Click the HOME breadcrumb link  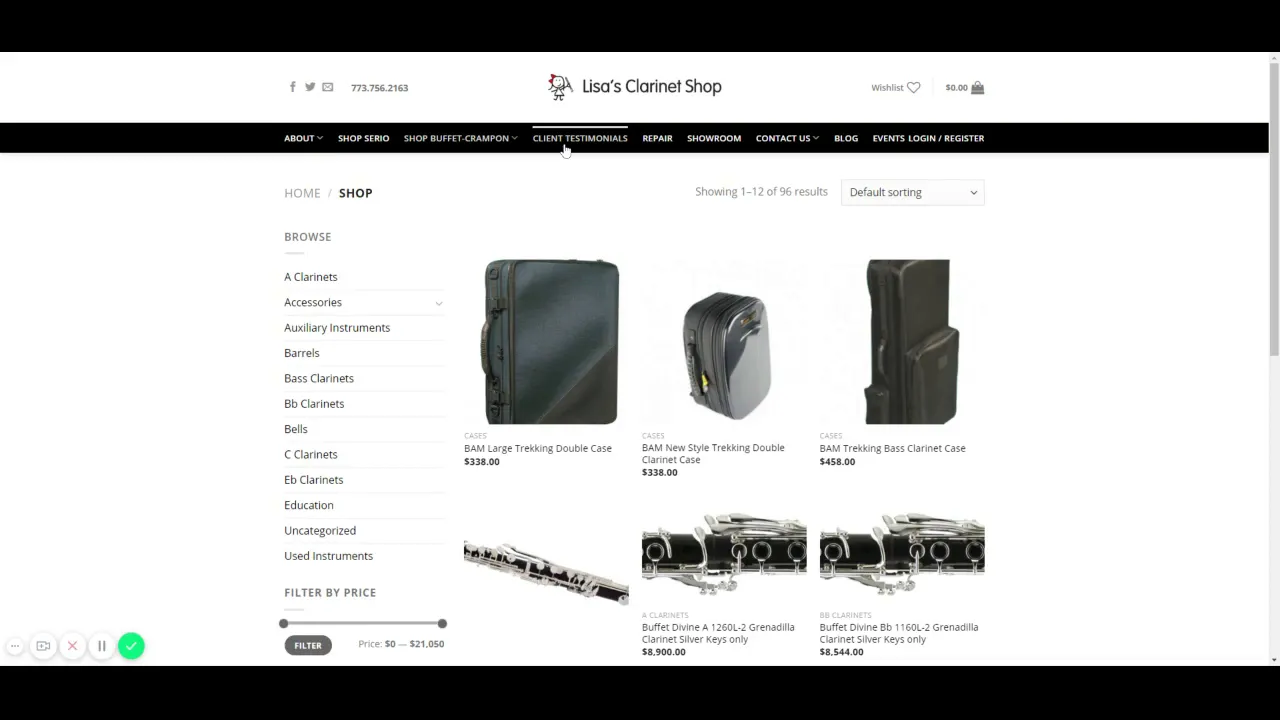point(302,193)
